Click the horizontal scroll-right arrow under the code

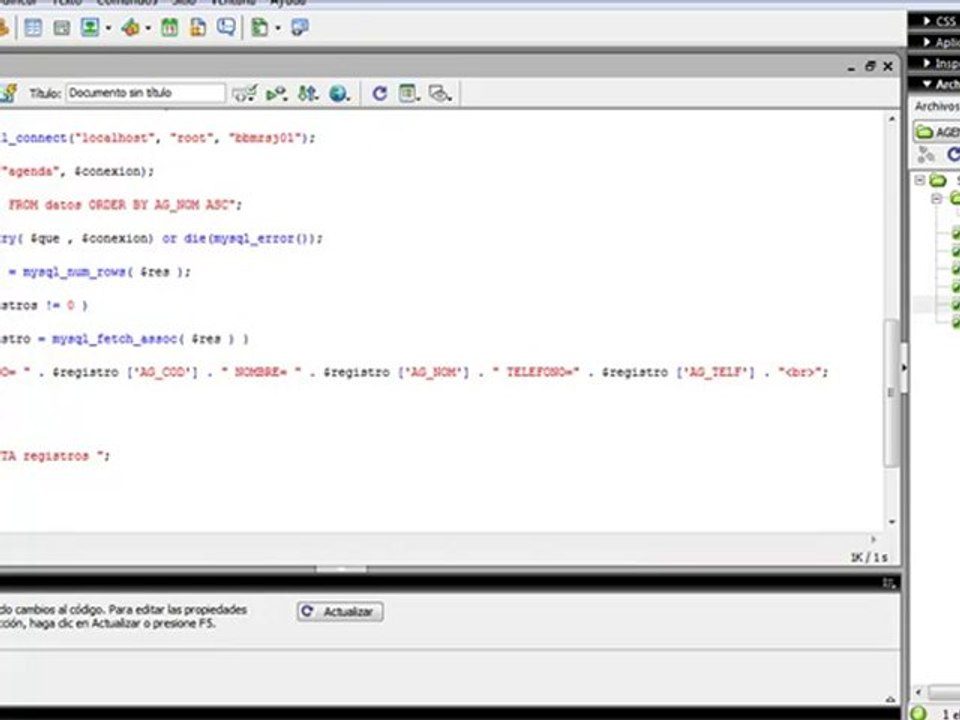[873, 539]
